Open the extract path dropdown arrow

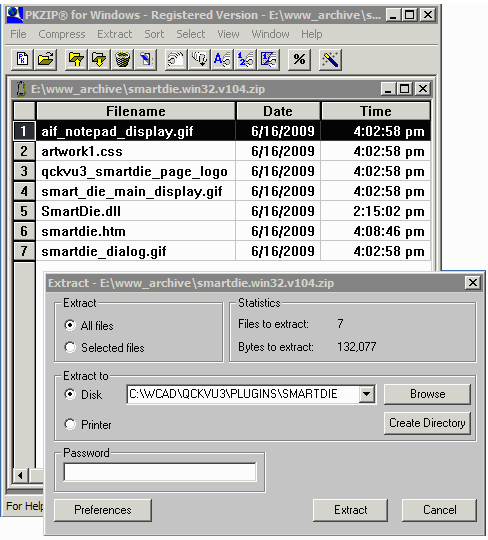tap(366, 394)
